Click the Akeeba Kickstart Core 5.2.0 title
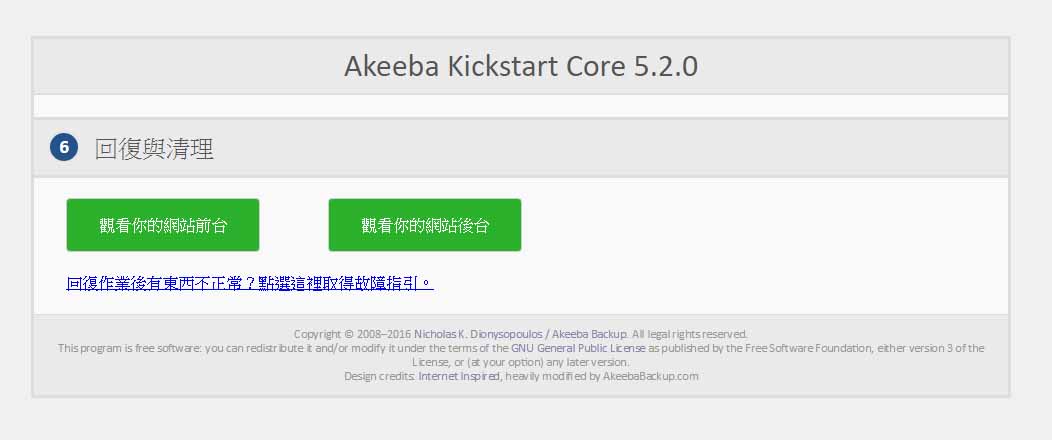Screen dimensions: 1052x440 [521, 66]
